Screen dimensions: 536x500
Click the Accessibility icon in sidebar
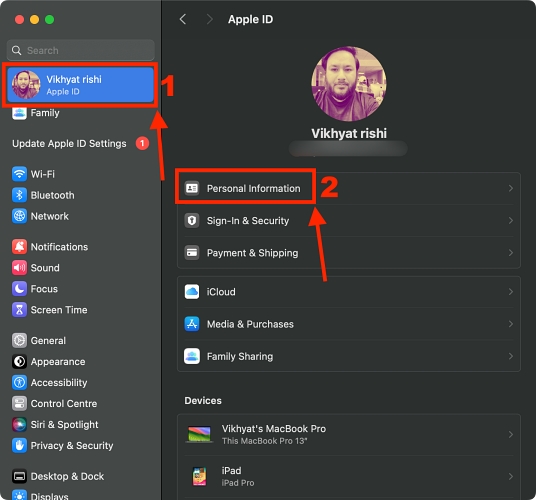pos(19,382)
